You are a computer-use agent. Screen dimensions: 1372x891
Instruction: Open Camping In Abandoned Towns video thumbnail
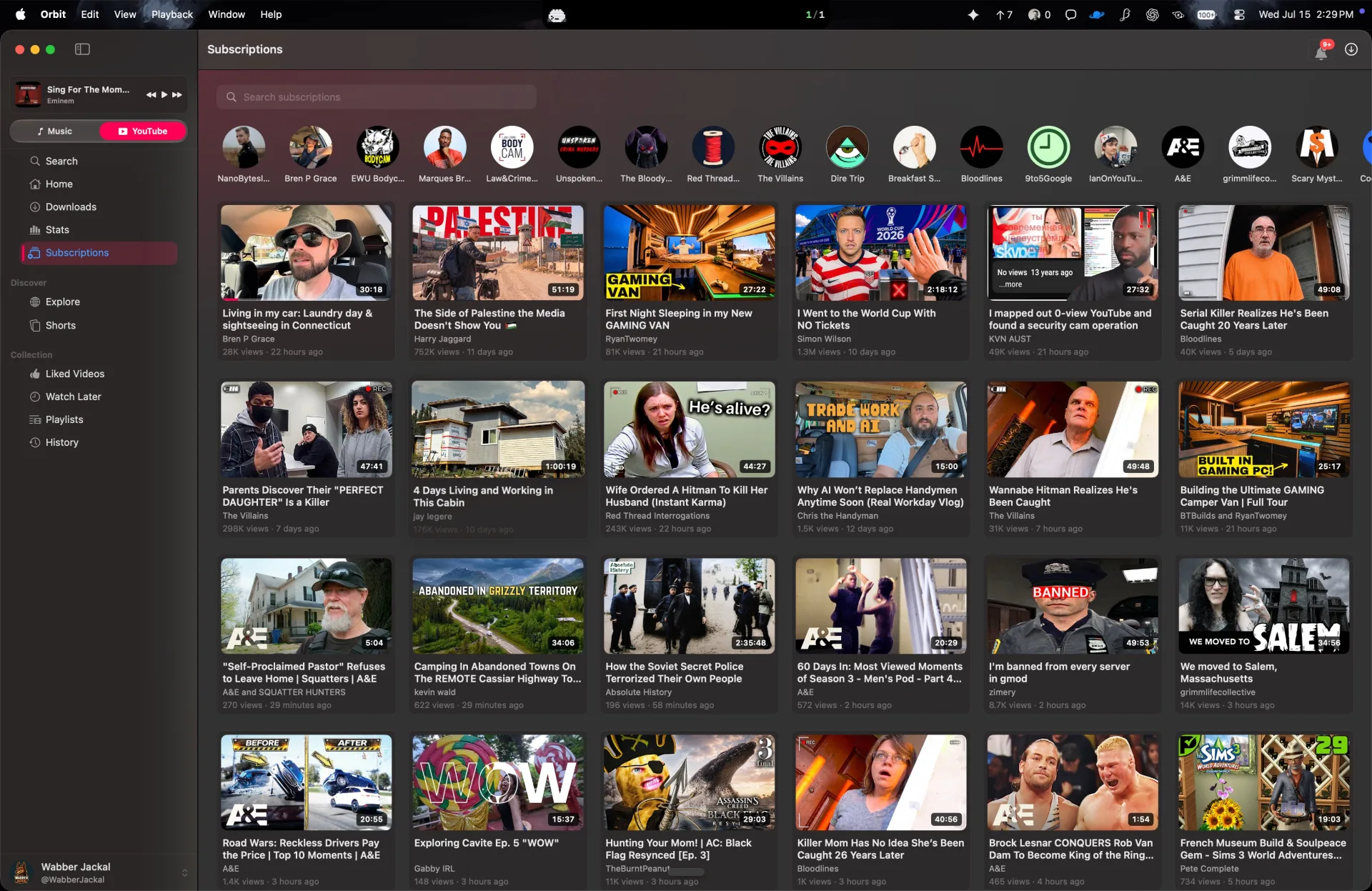[498, 606]
